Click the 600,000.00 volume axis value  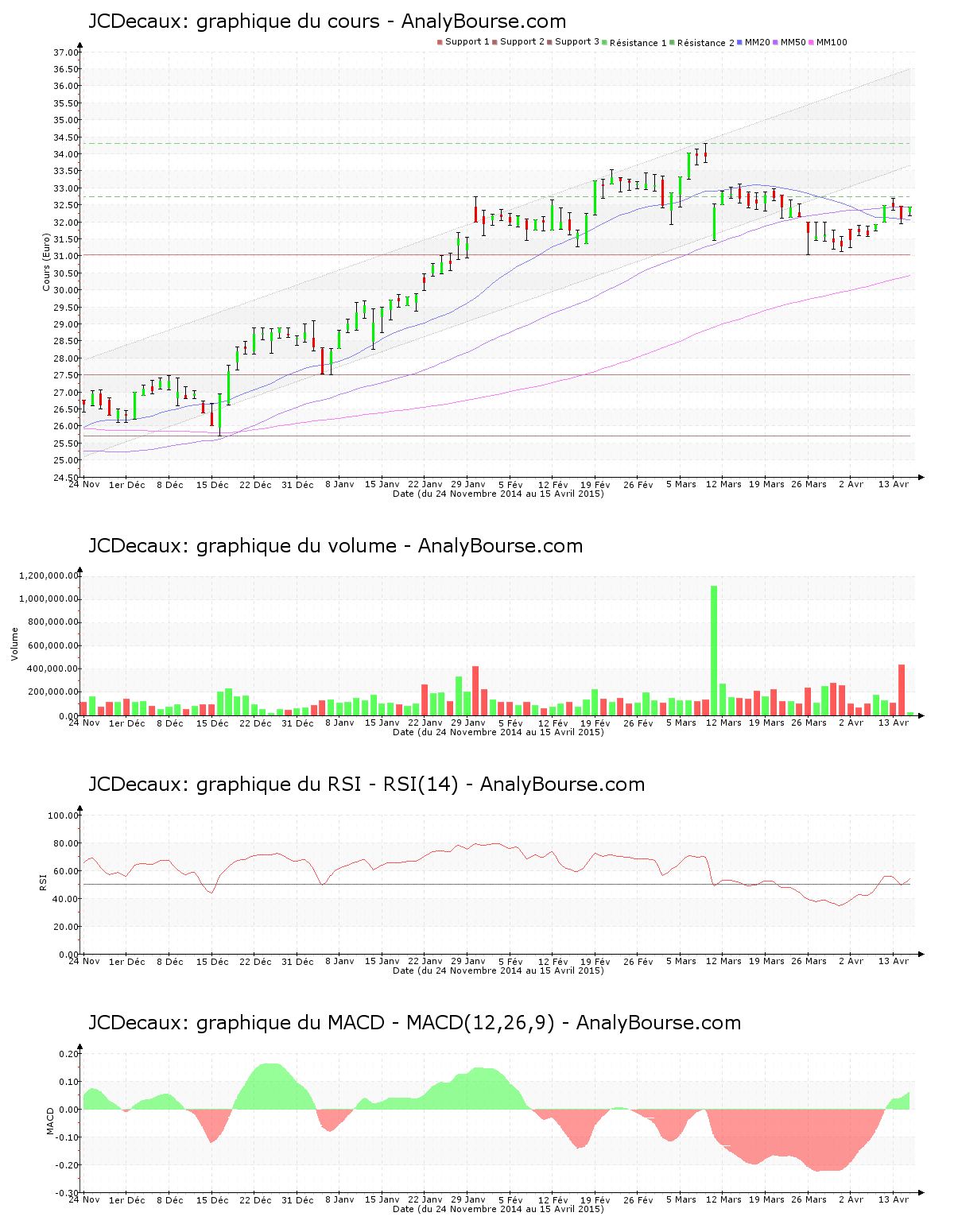(54, 645)
